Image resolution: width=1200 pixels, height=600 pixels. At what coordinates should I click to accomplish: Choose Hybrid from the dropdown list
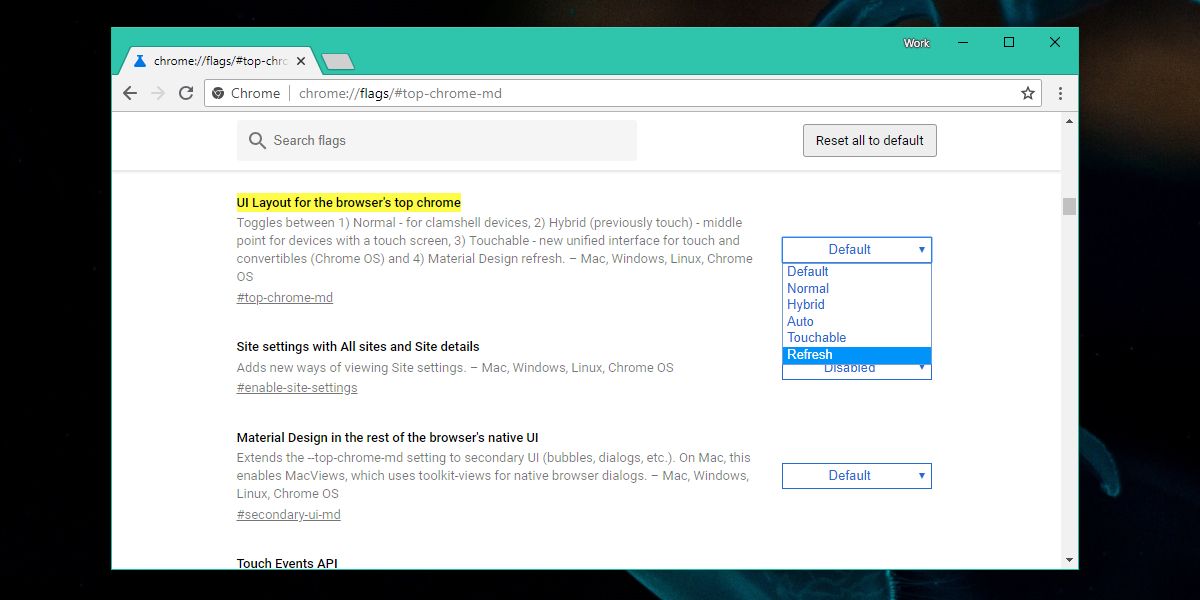pos(857,305)
